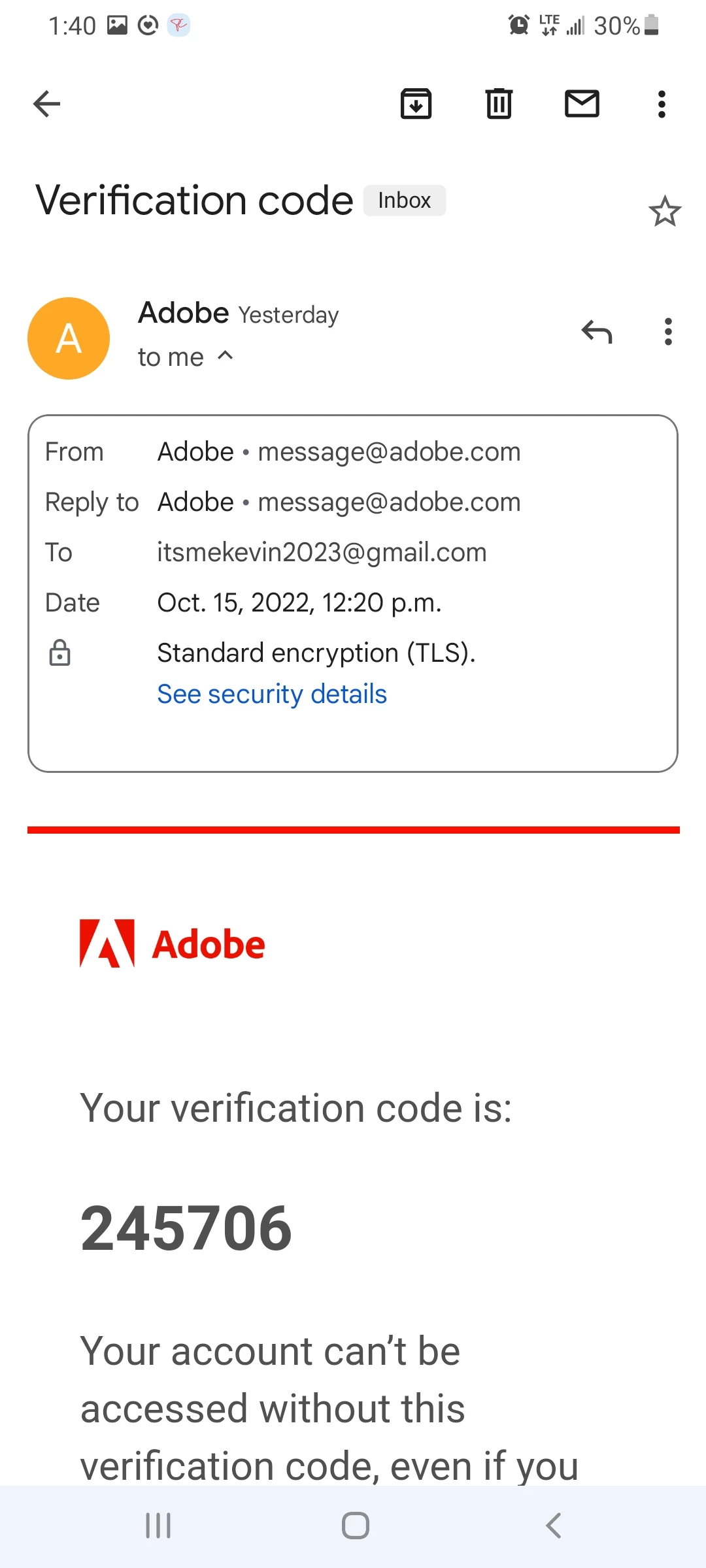The height and width of the screenshot is (1568, 706).
Task: Tap the back arrow to return to inbox
Action: (46, 104)
